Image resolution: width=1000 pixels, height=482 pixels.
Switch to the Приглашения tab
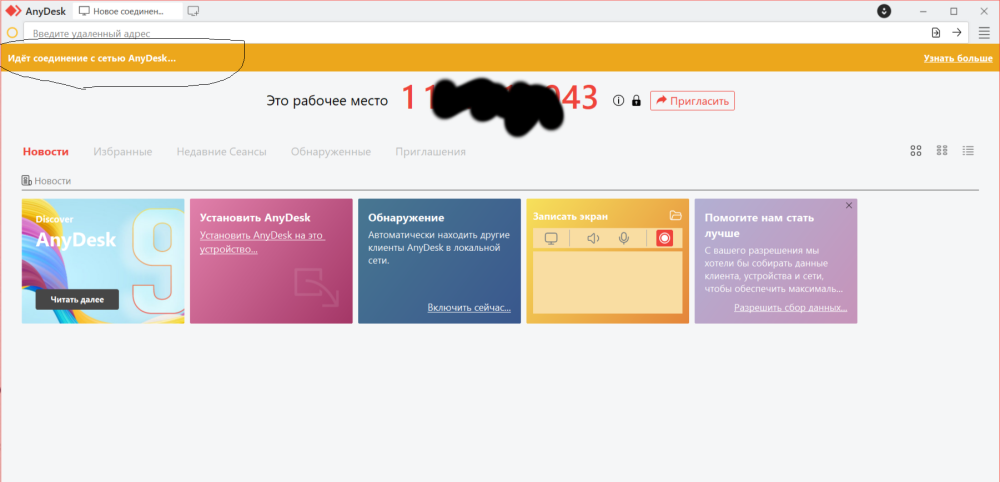[x=430, y=152]
